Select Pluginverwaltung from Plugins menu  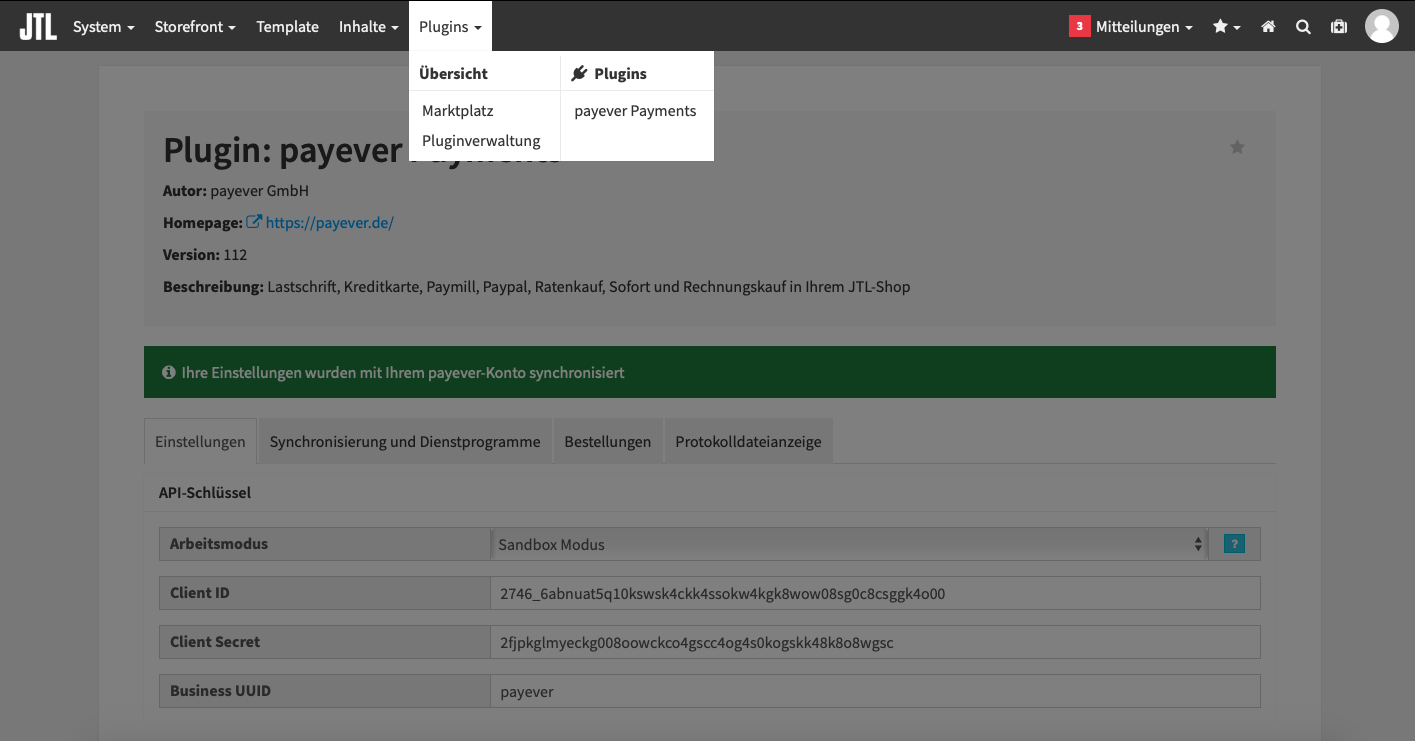coord(481,141)
